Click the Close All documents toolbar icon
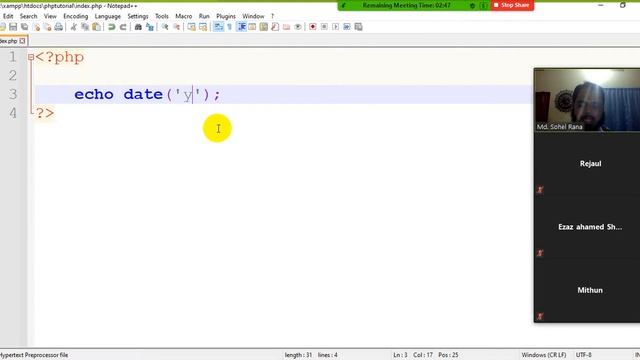This screenshot has width=640, height=360. 47,27
